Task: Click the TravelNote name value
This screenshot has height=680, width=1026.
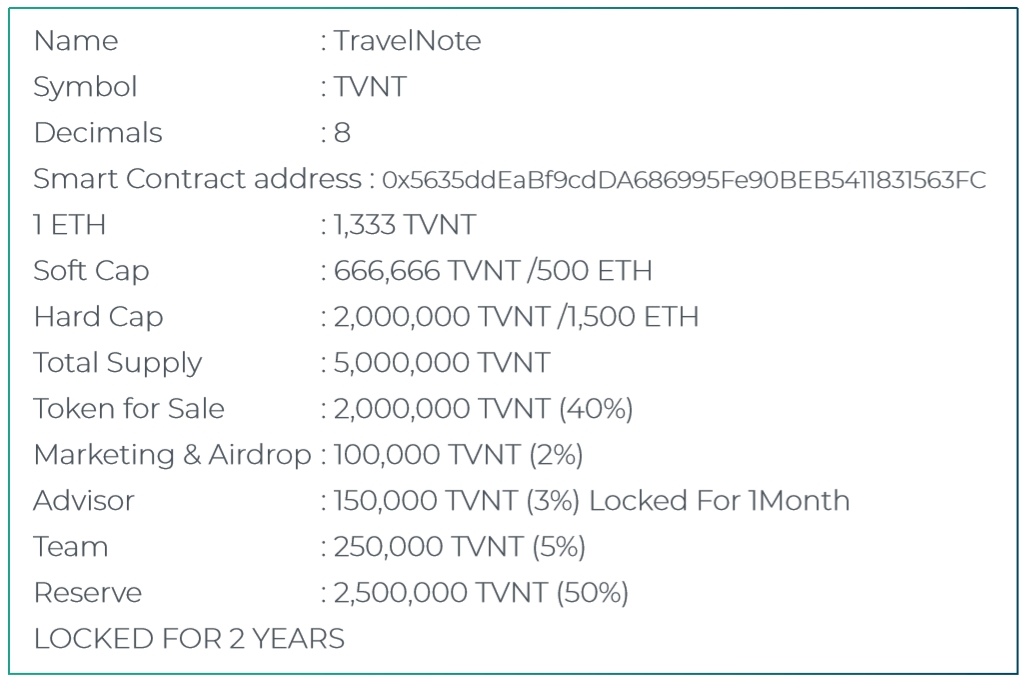Action: (407, 41)
